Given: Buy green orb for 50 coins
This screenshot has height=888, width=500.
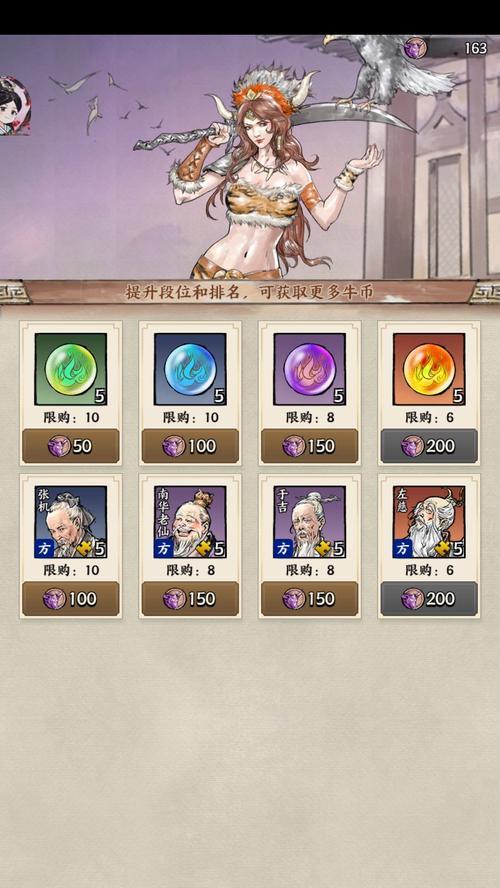Looking at the screenshot, I should [71, 446].
